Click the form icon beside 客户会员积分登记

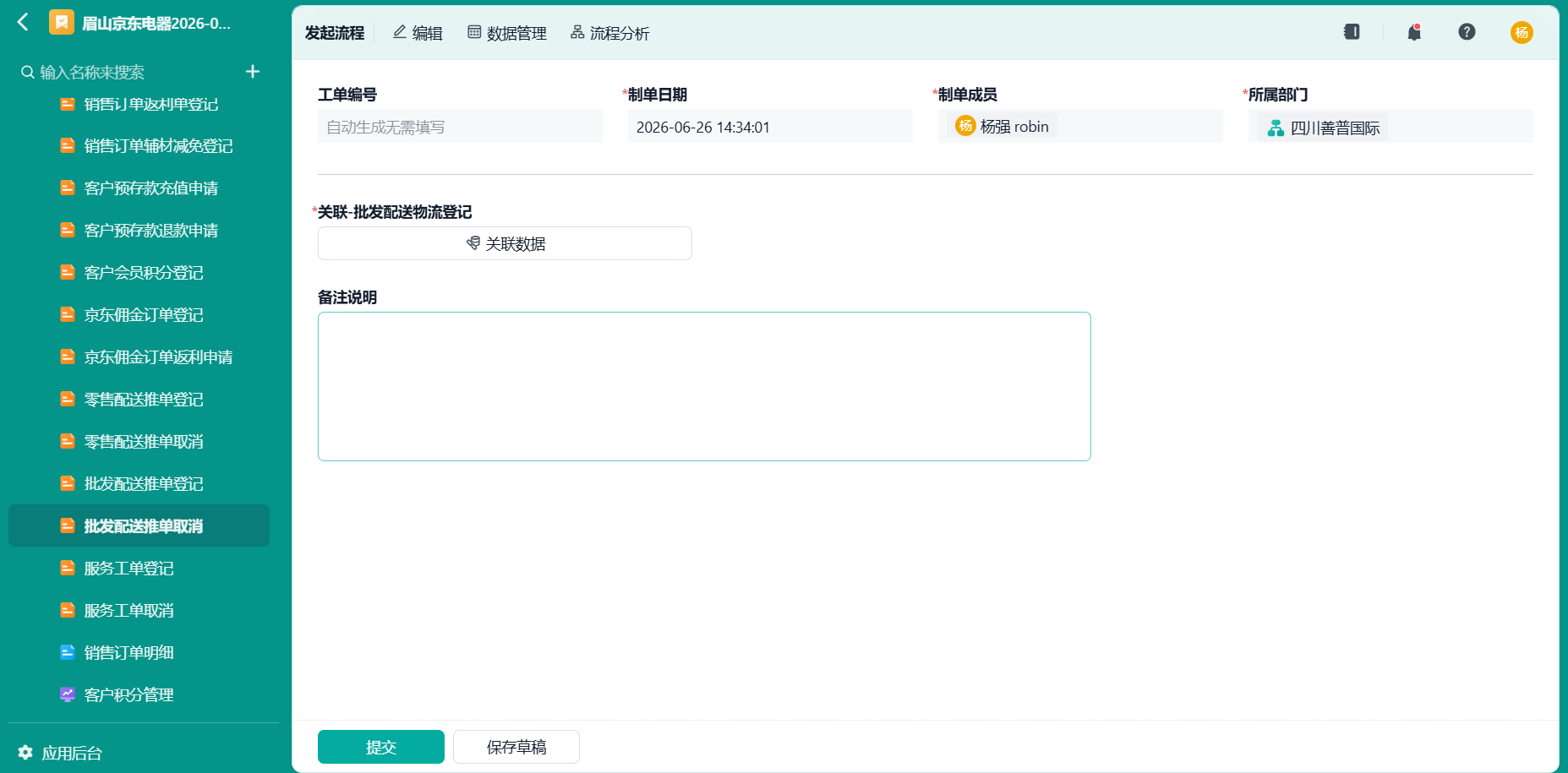tap(68, 273)
